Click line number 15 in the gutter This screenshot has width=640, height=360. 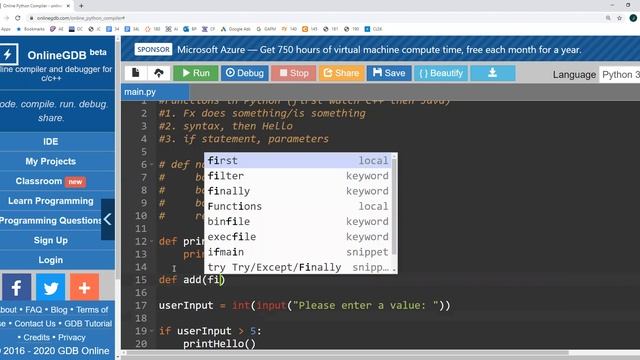[141, 280]
